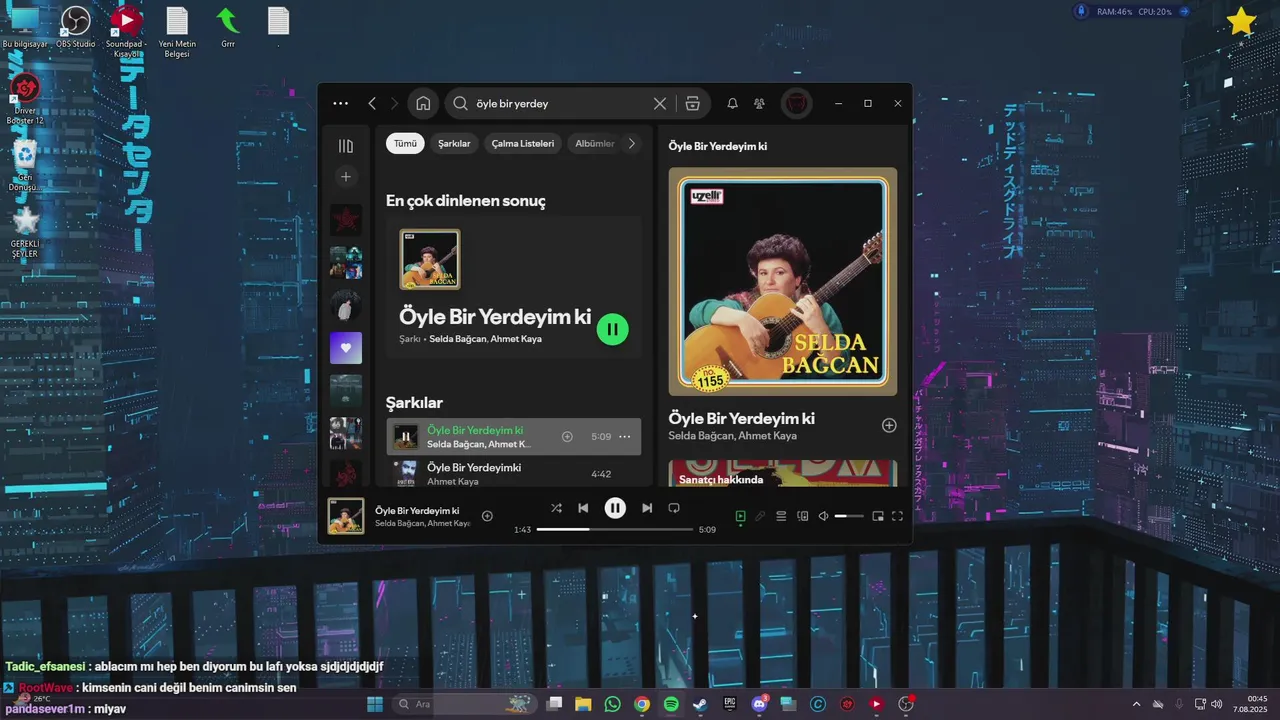Open Selda Bağcan artist link in top result
1280x720 pixels.
(457, 339)
